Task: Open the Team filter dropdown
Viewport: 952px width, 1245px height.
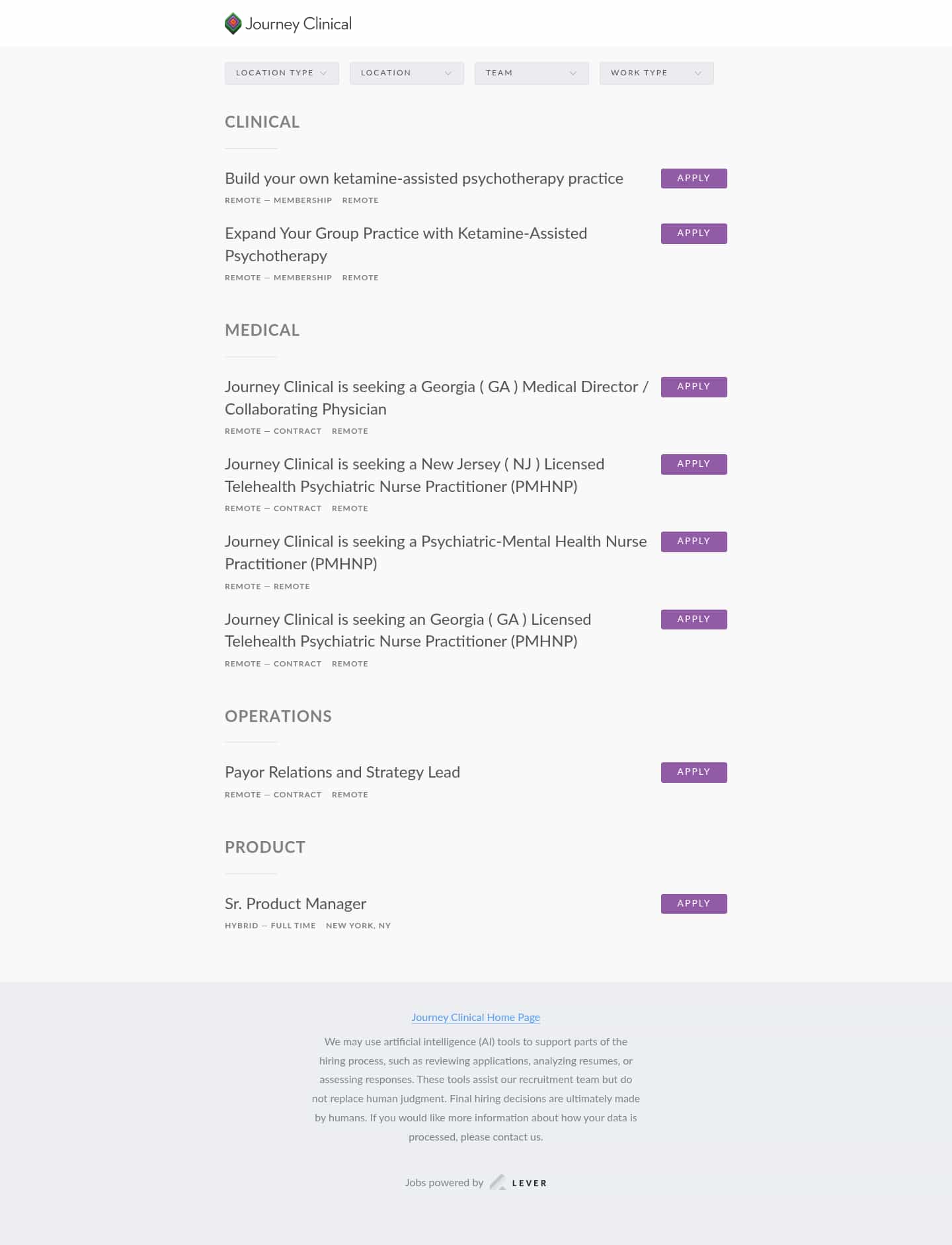Action: coord(532,73)
